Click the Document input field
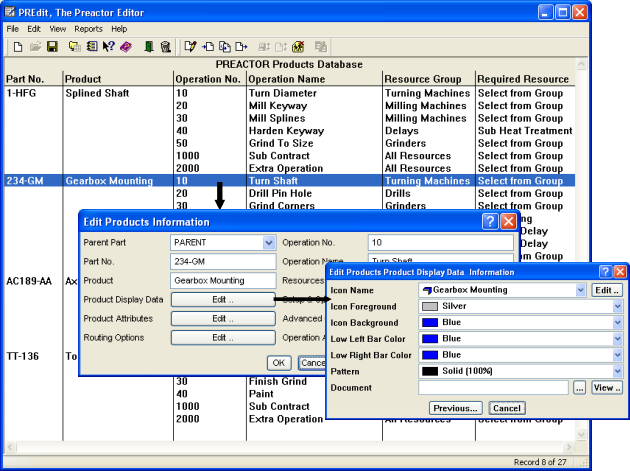 click(x=493, y=388)
